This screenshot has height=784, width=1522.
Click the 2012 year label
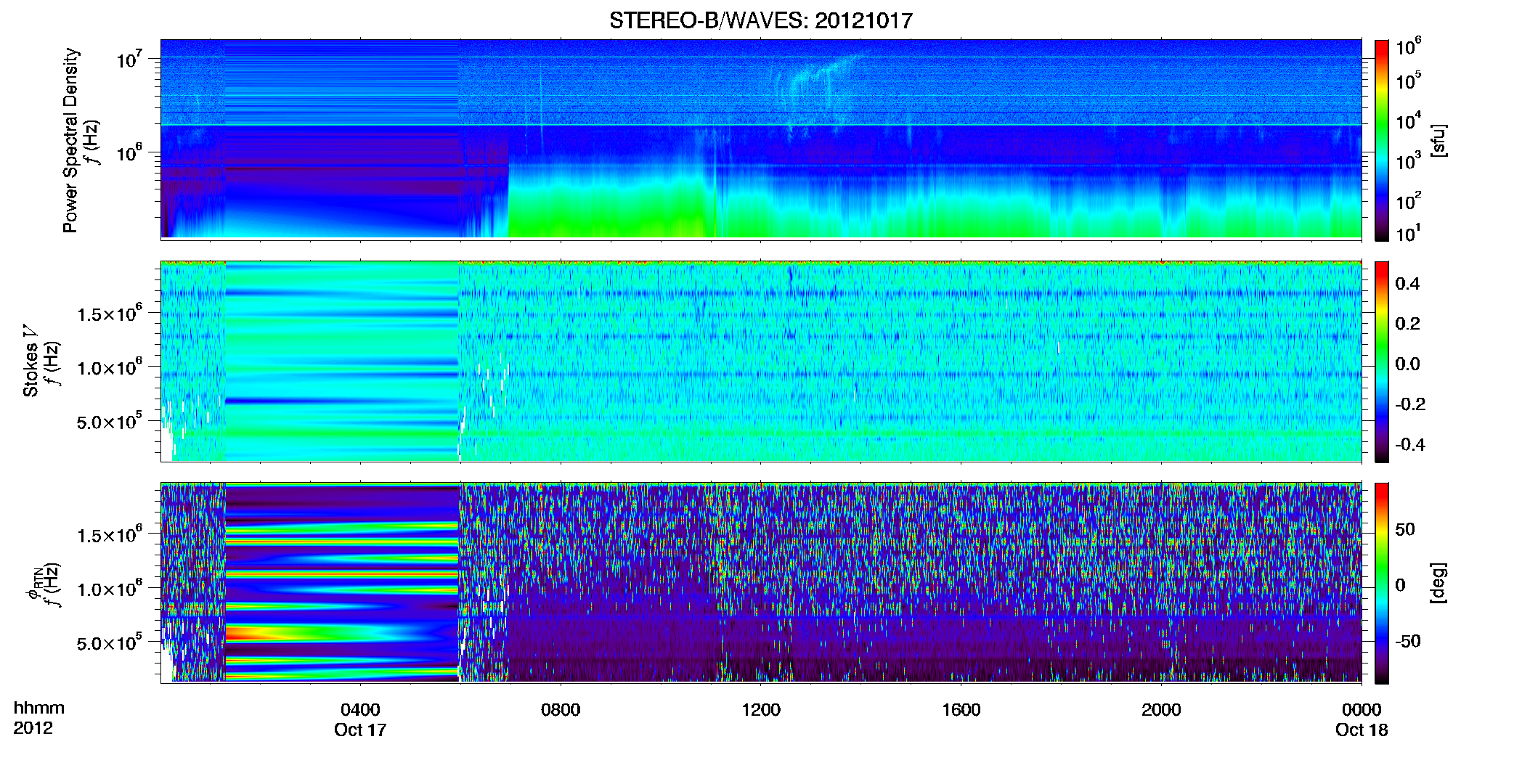coord(33,729)
